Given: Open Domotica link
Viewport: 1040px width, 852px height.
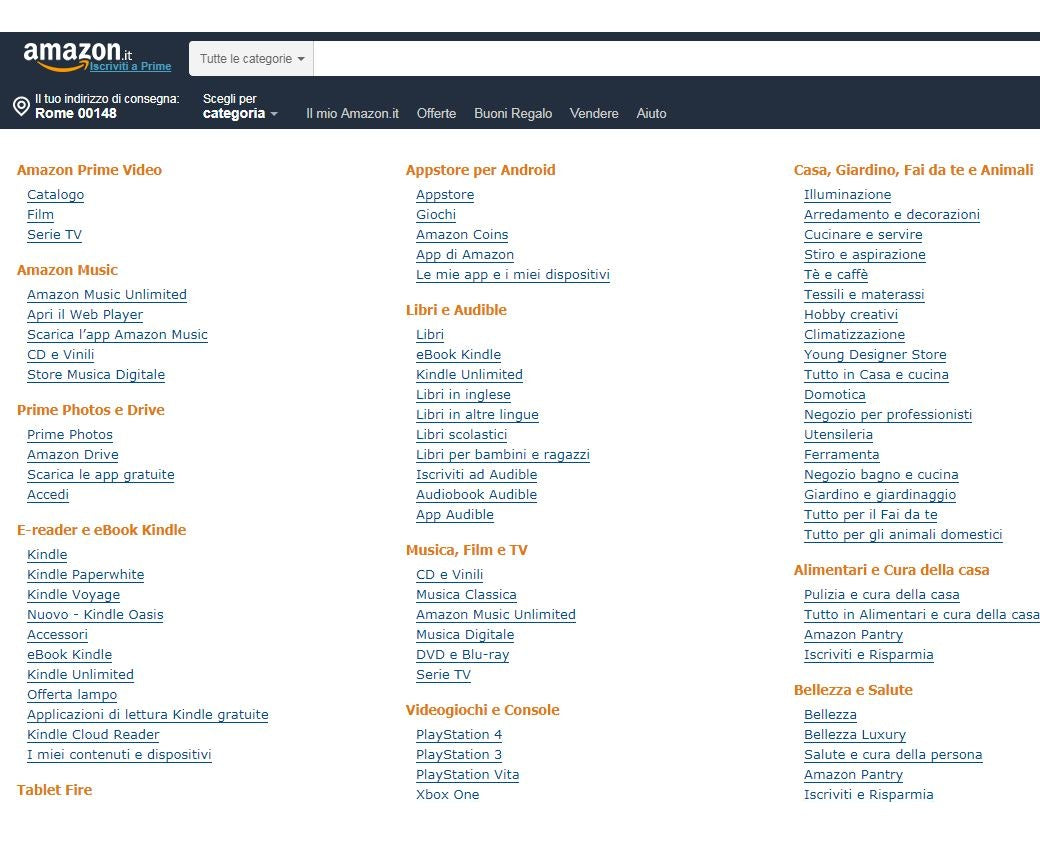Looking at the screenshot, I should coord(834,395).
